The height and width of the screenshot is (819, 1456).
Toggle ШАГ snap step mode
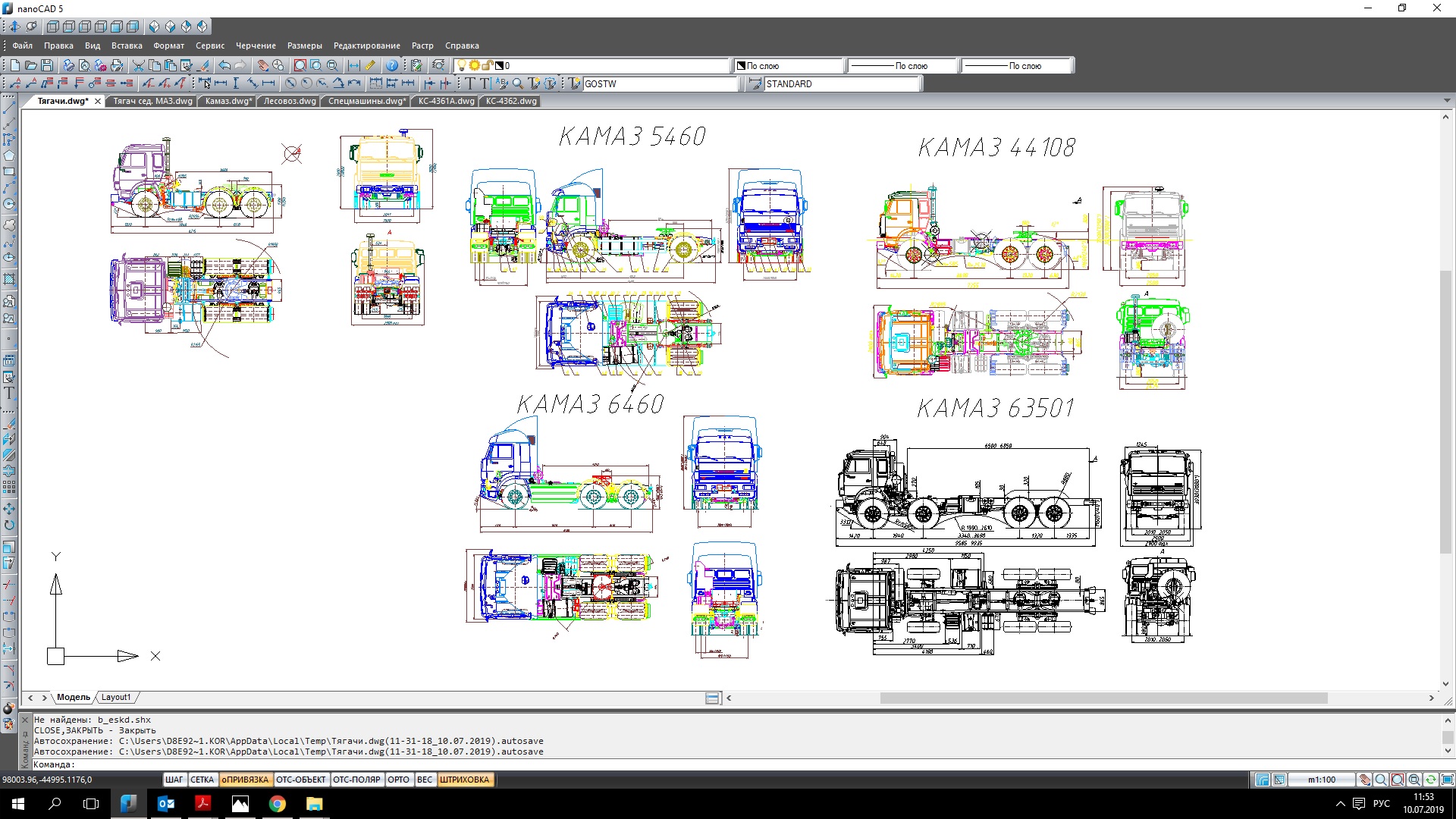[x=174, y=780]
